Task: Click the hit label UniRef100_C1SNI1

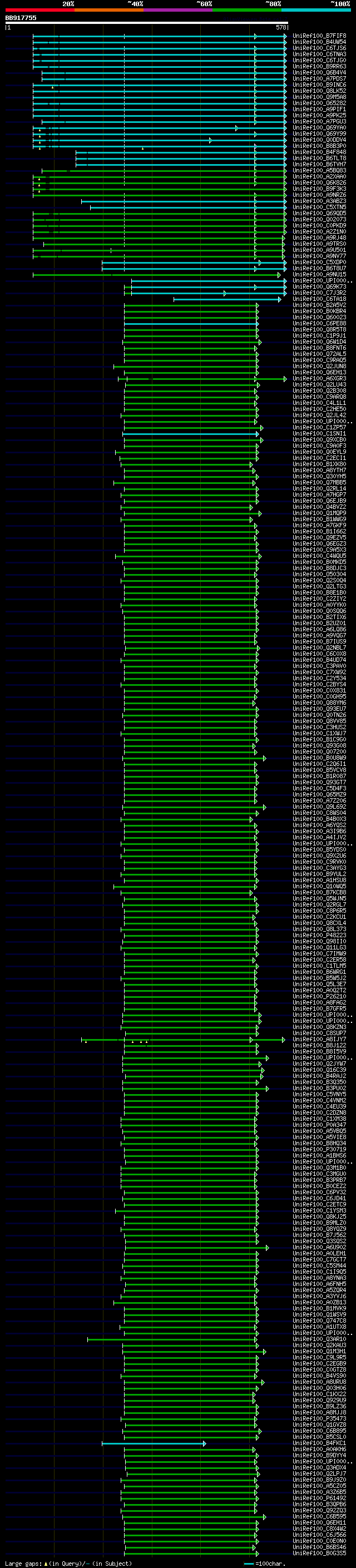Action: [x=319, y=433]
